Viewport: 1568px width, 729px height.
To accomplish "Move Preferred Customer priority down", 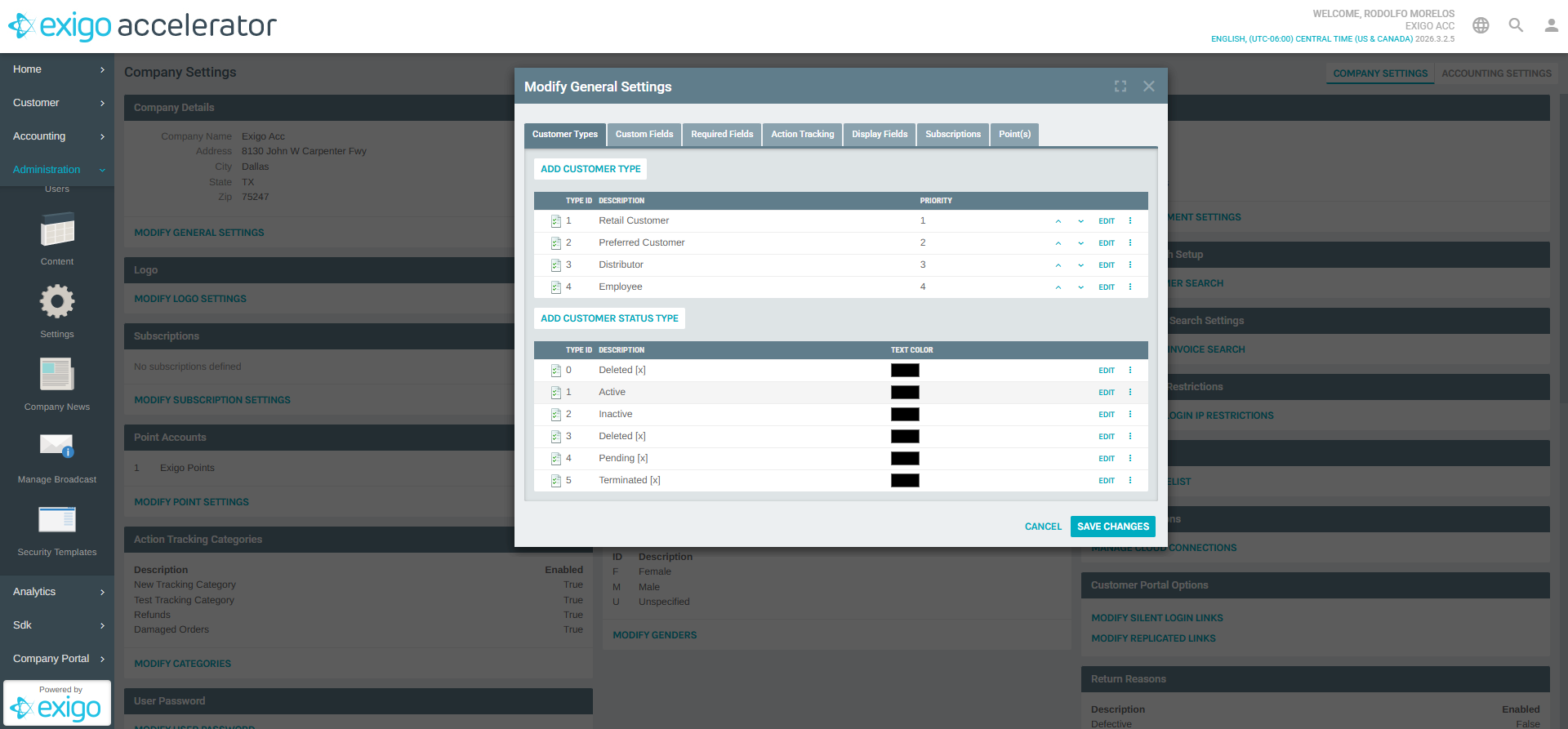I will [x=1081, y=243].
